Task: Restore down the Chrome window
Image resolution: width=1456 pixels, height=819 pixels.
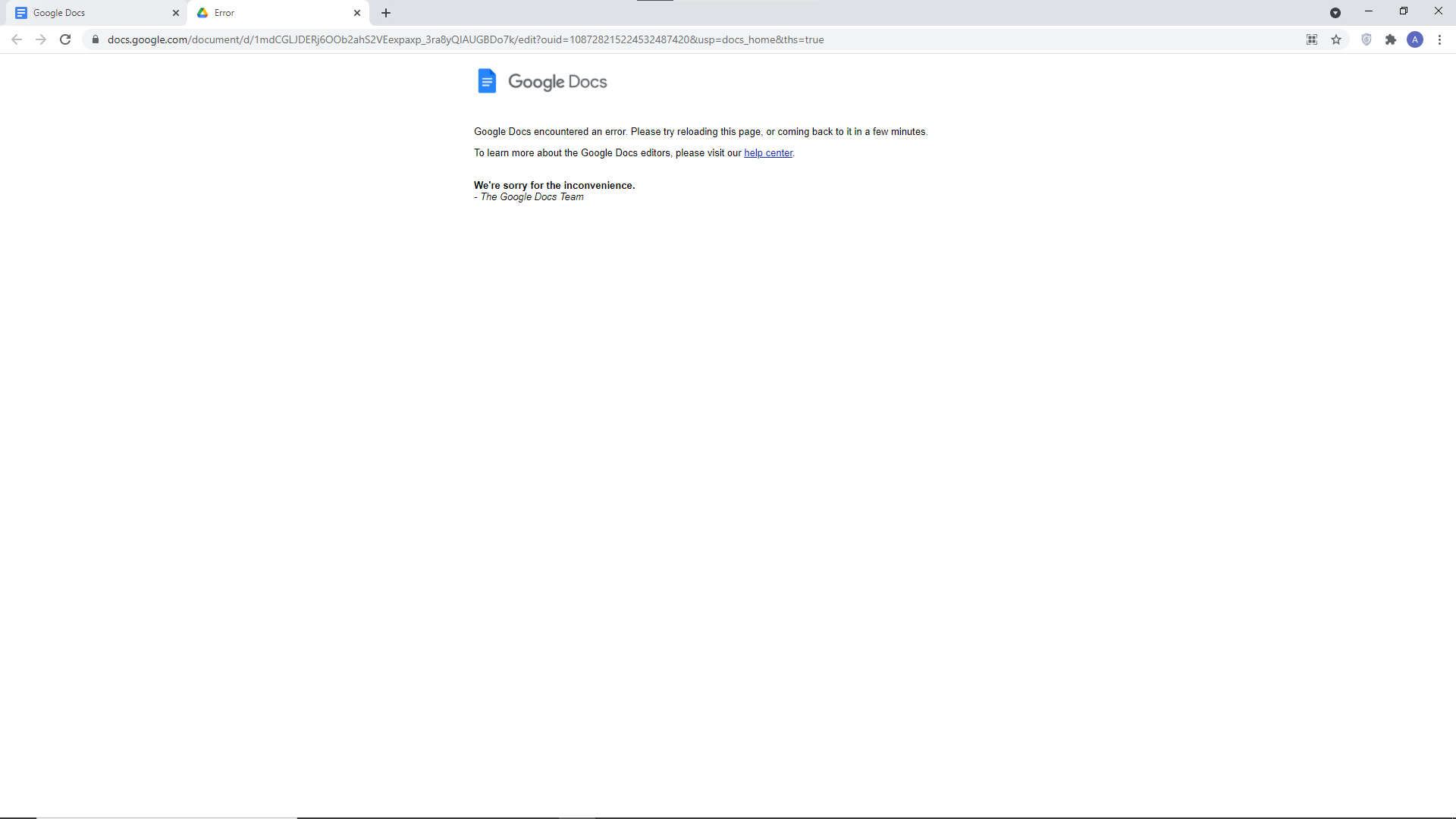Action: click(x=1404, y=11)
